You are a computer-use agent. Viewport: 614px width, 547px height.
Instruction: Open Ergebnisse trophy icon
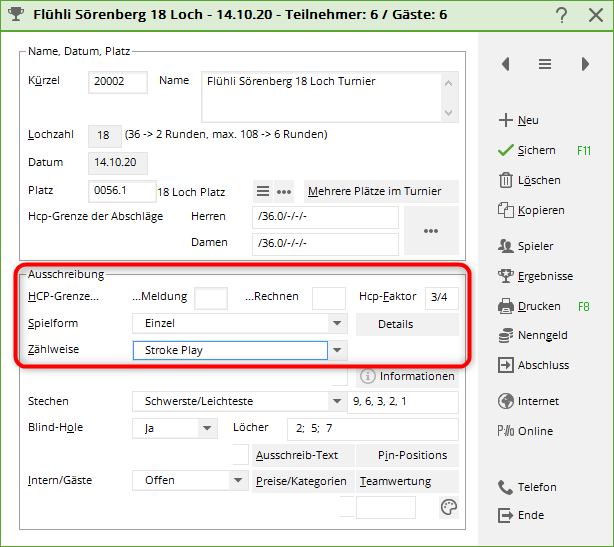(505, 276)
